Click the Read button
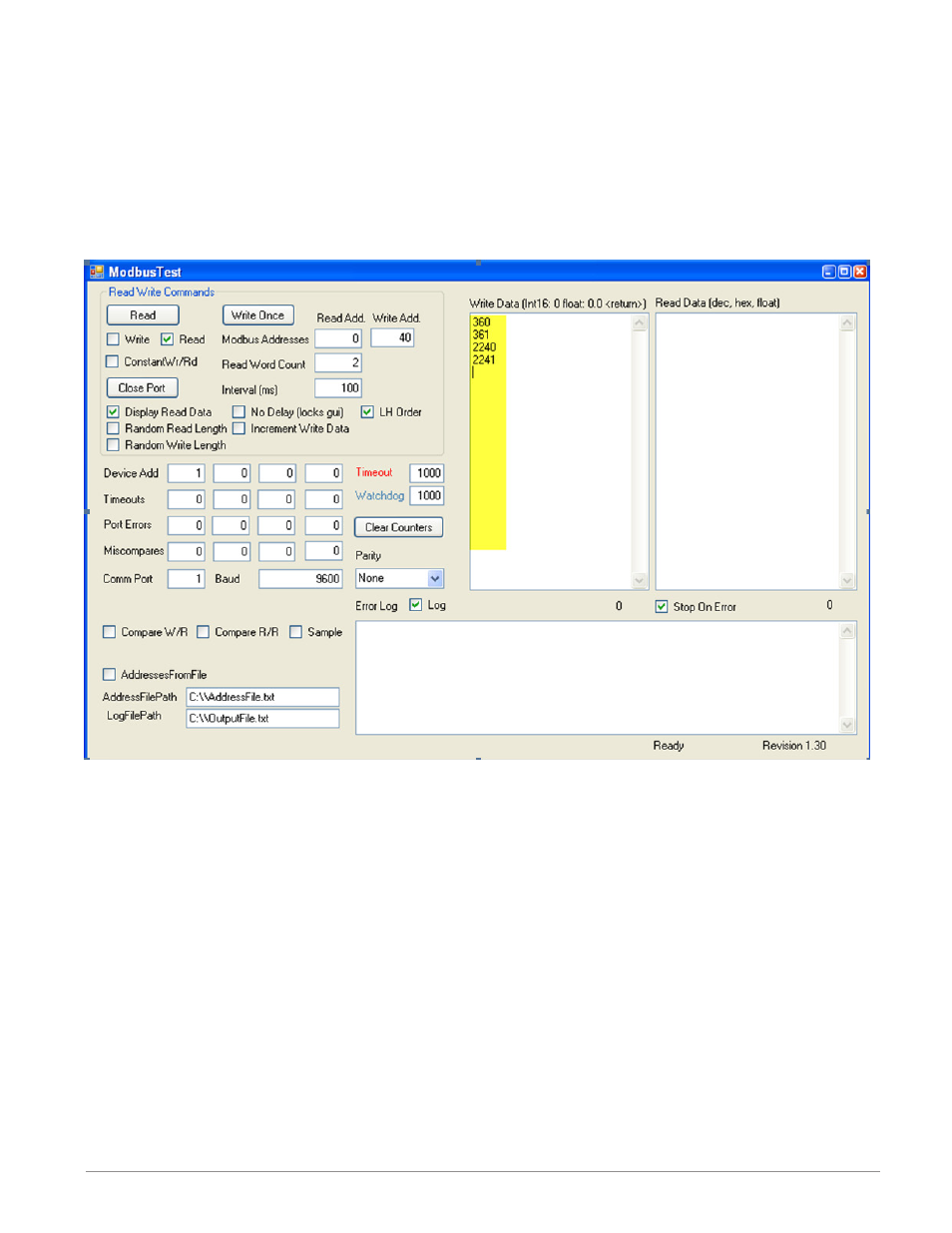Viewport: 952px width, 1233px height. (x=143, y=315)
